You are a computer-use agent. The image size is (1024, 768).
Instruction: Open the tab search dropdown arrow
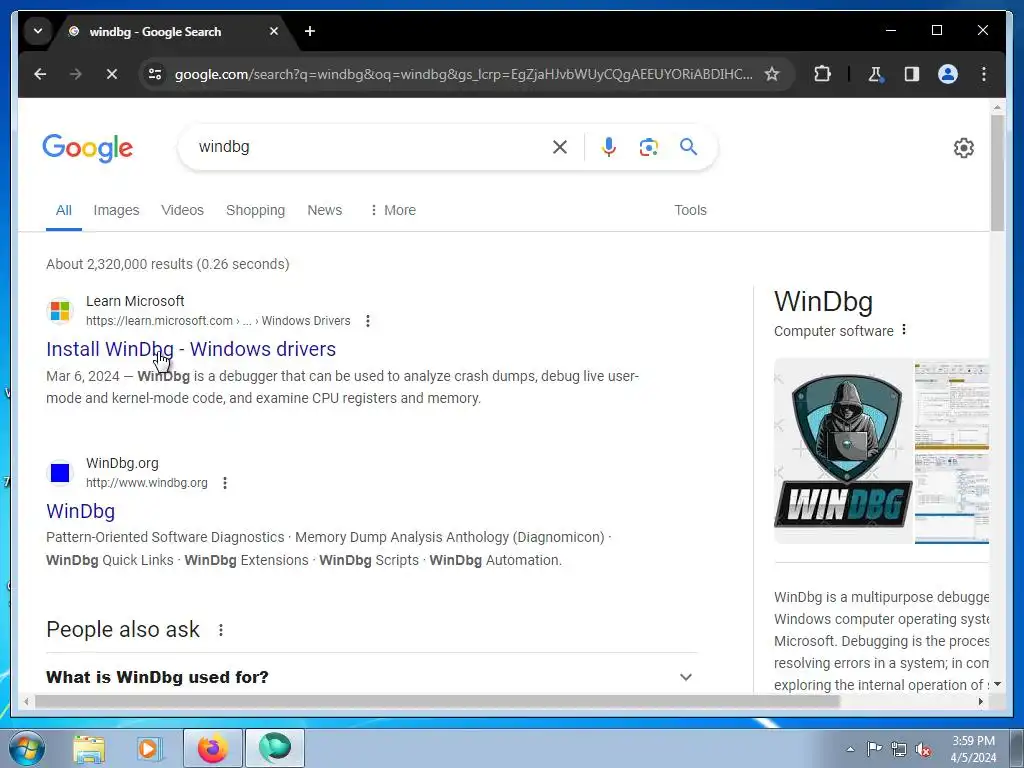click(38, 31)
